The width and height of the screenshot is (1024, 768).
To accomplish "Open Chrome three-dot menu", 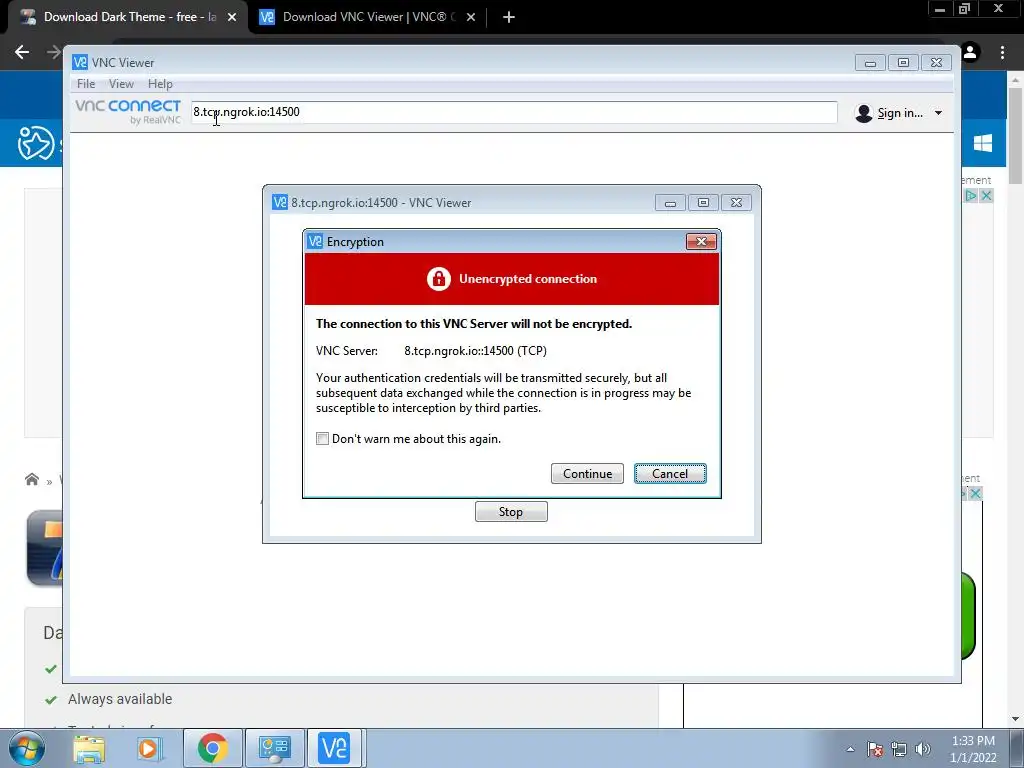I will 1002,52.
